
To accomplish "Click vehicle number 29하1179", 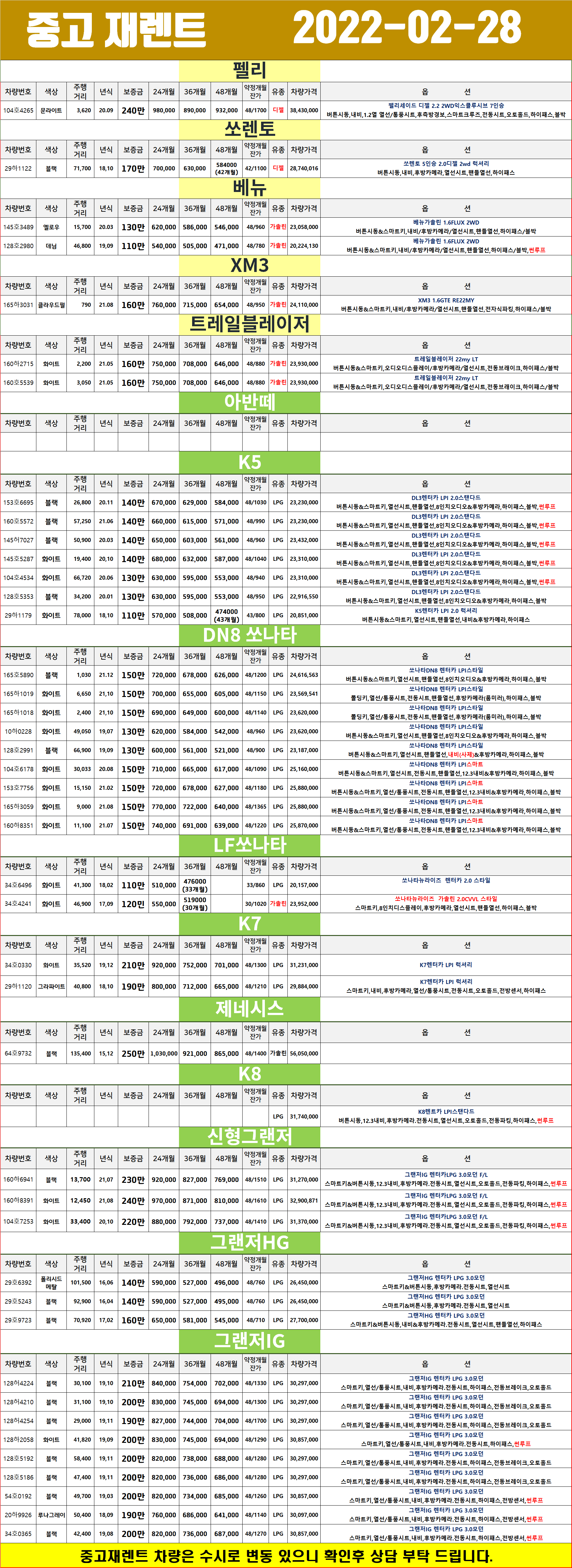I will (18, 615).
